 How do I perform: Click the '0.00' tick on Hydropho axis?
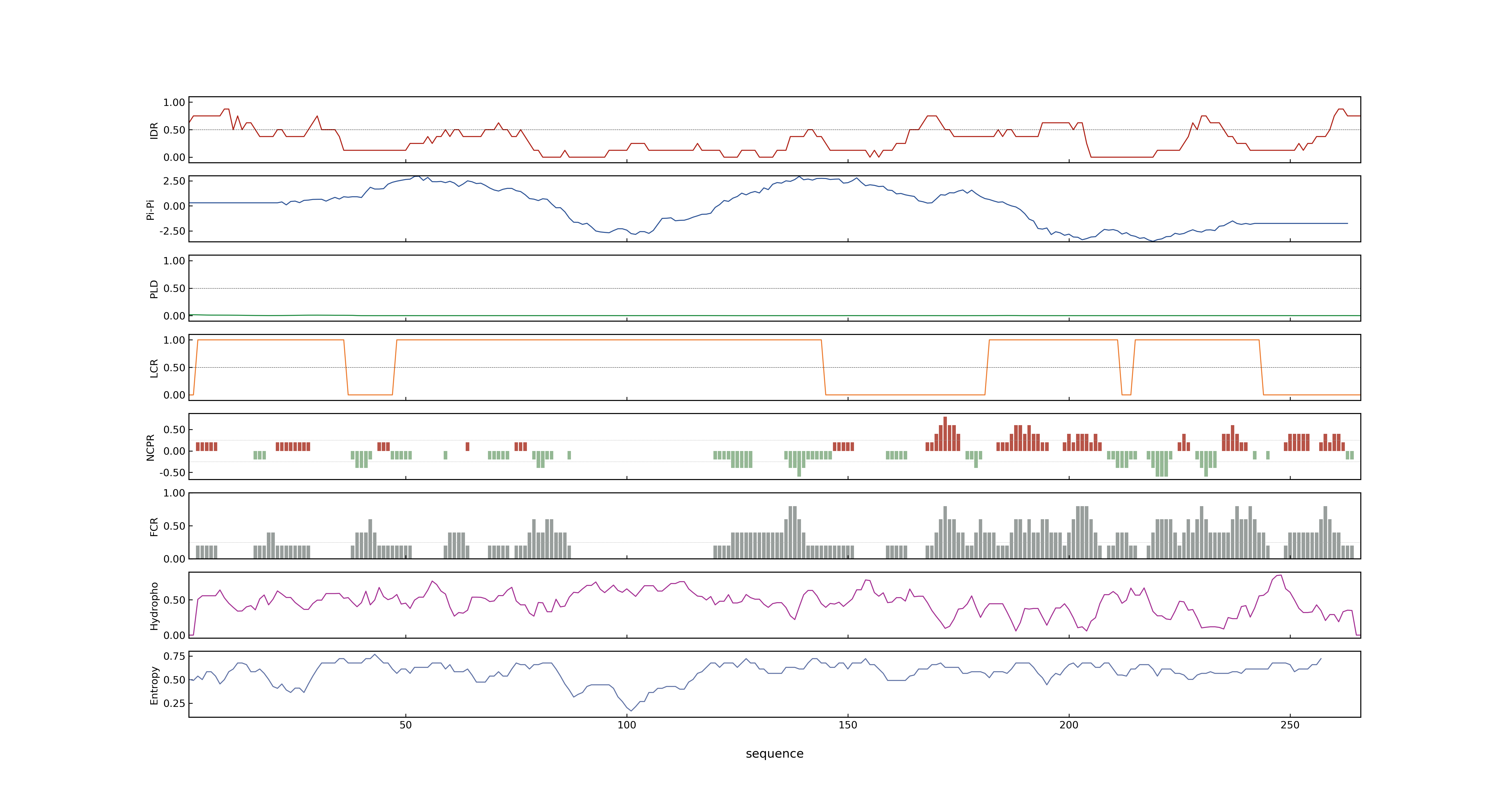[174, 635]
